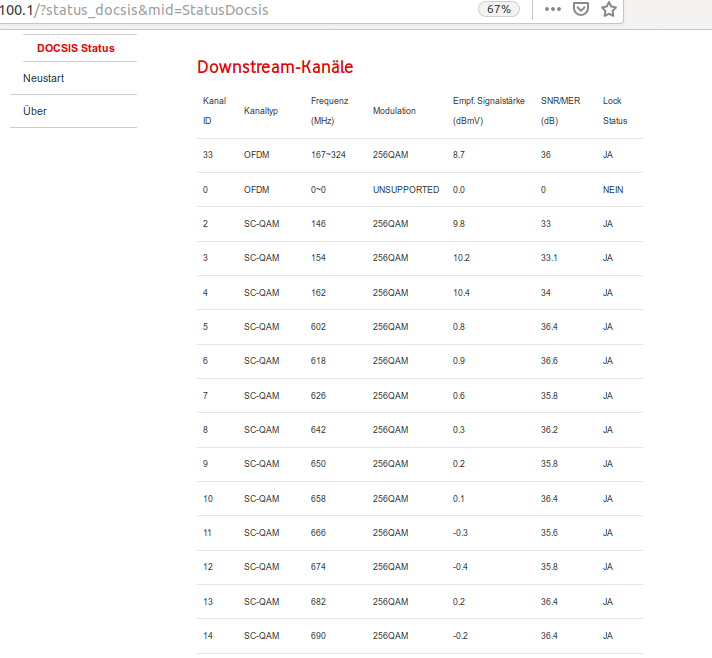Open the Neustart menu item

[44, 78]
